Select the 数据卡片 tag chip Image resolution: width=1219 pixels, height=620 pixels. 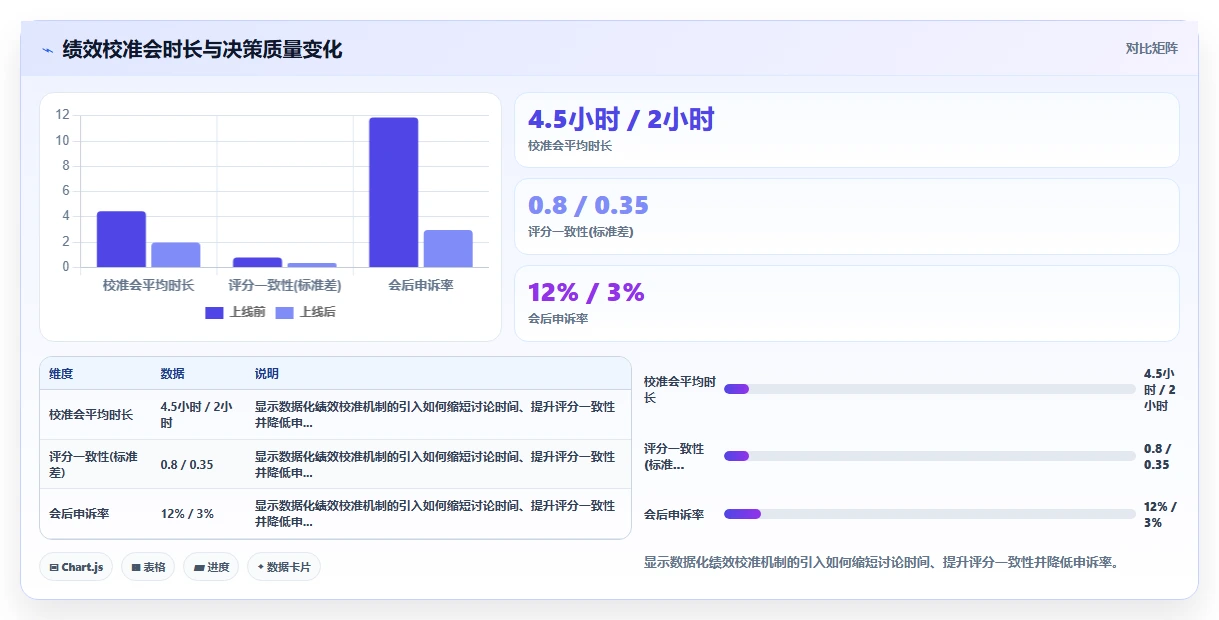pyautogui.click(x=284, y=567)
